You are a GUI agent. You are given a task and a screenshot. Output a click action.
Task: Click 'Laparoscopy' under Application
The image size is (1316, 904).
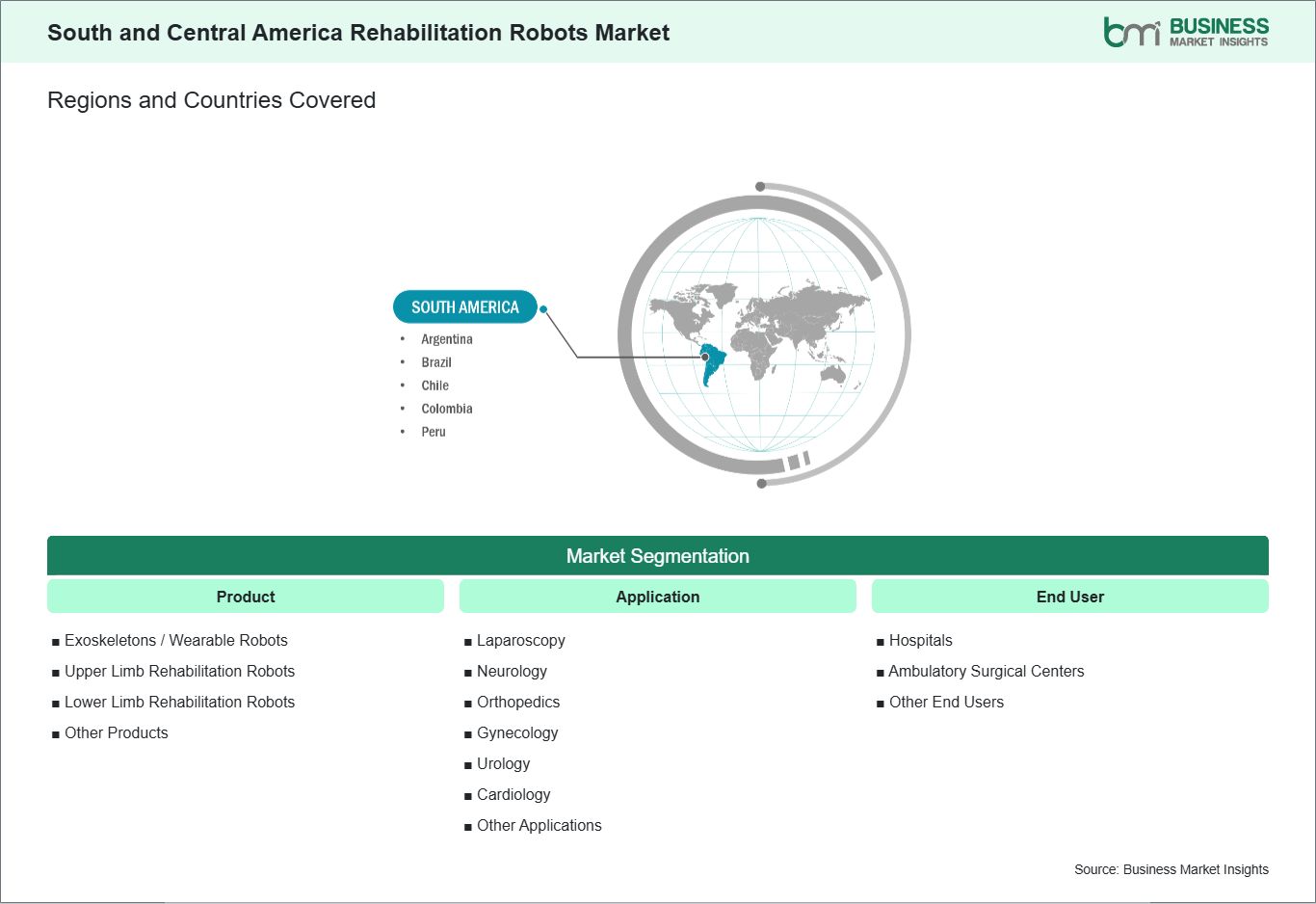[x=521, y=641]
